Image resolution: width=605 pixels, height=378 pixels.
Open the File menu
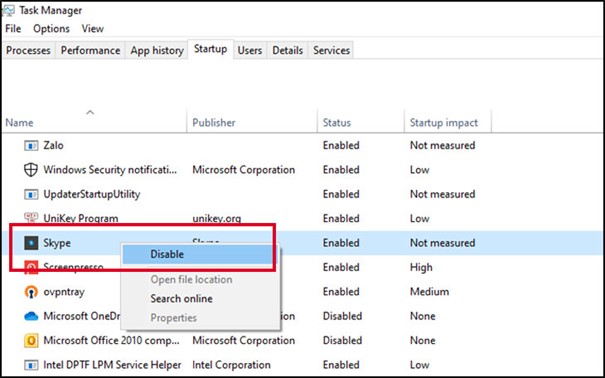[13, 29]
